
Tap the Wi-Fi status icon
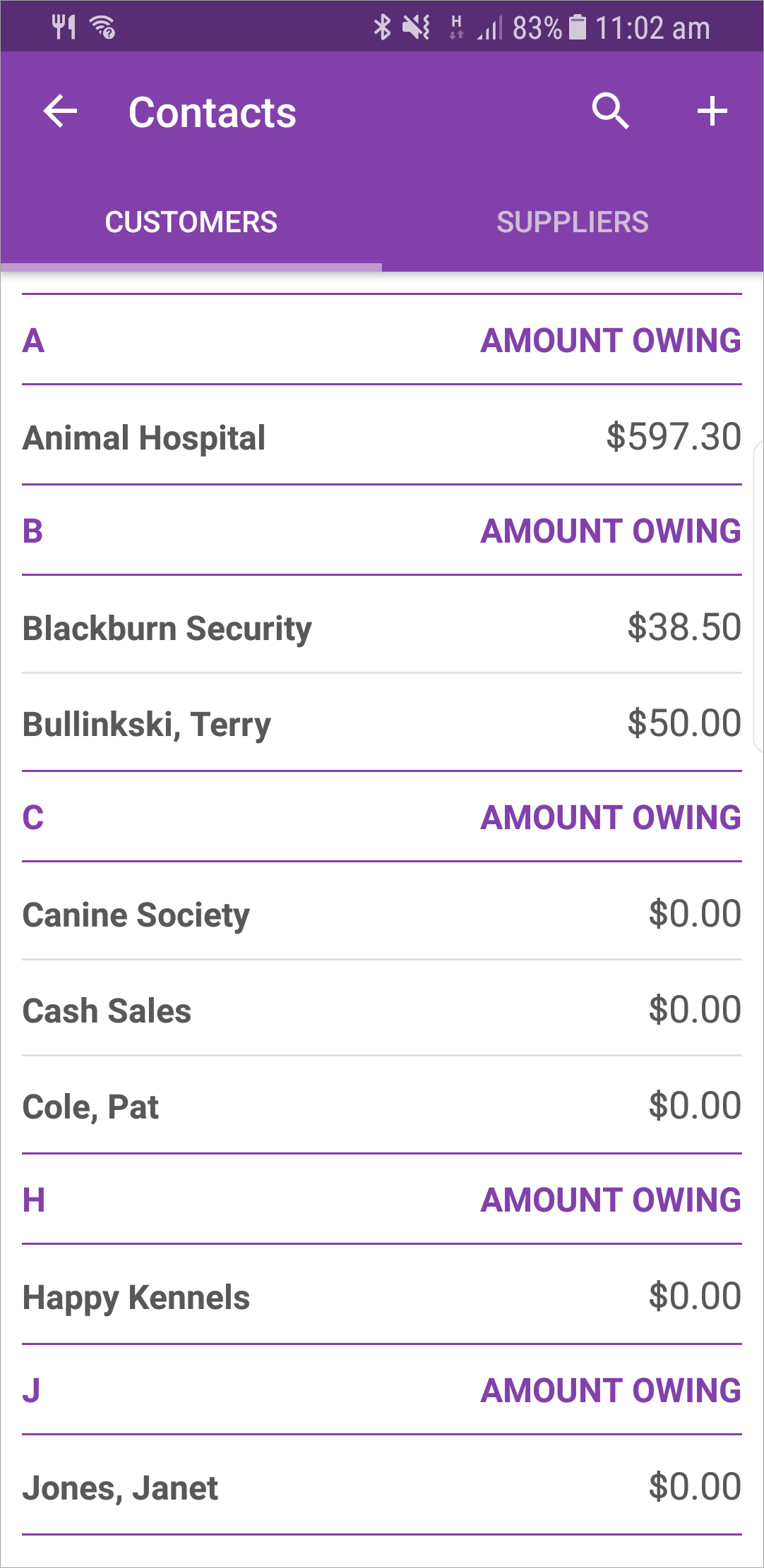point(103,28)
